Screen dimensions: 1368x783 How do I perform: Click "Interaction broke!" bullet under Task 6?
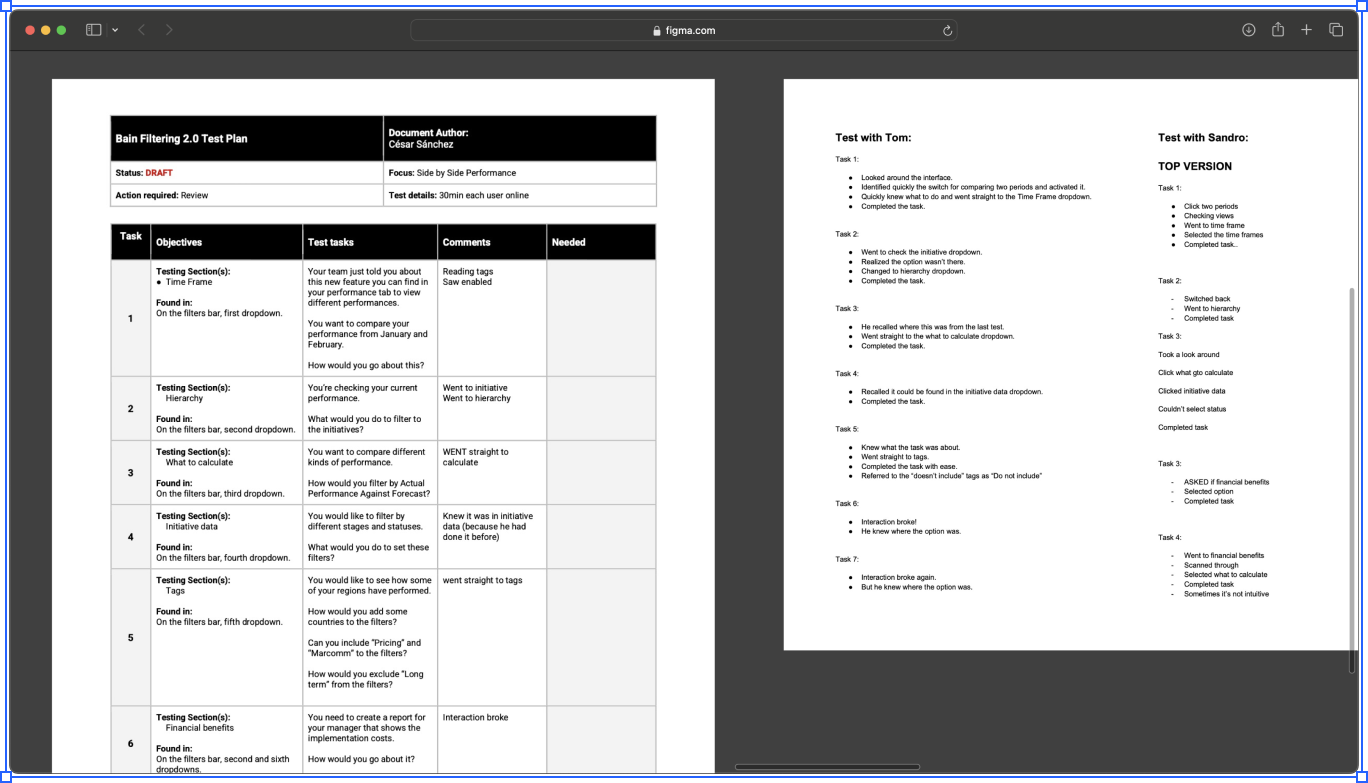[x=889, y=522]
